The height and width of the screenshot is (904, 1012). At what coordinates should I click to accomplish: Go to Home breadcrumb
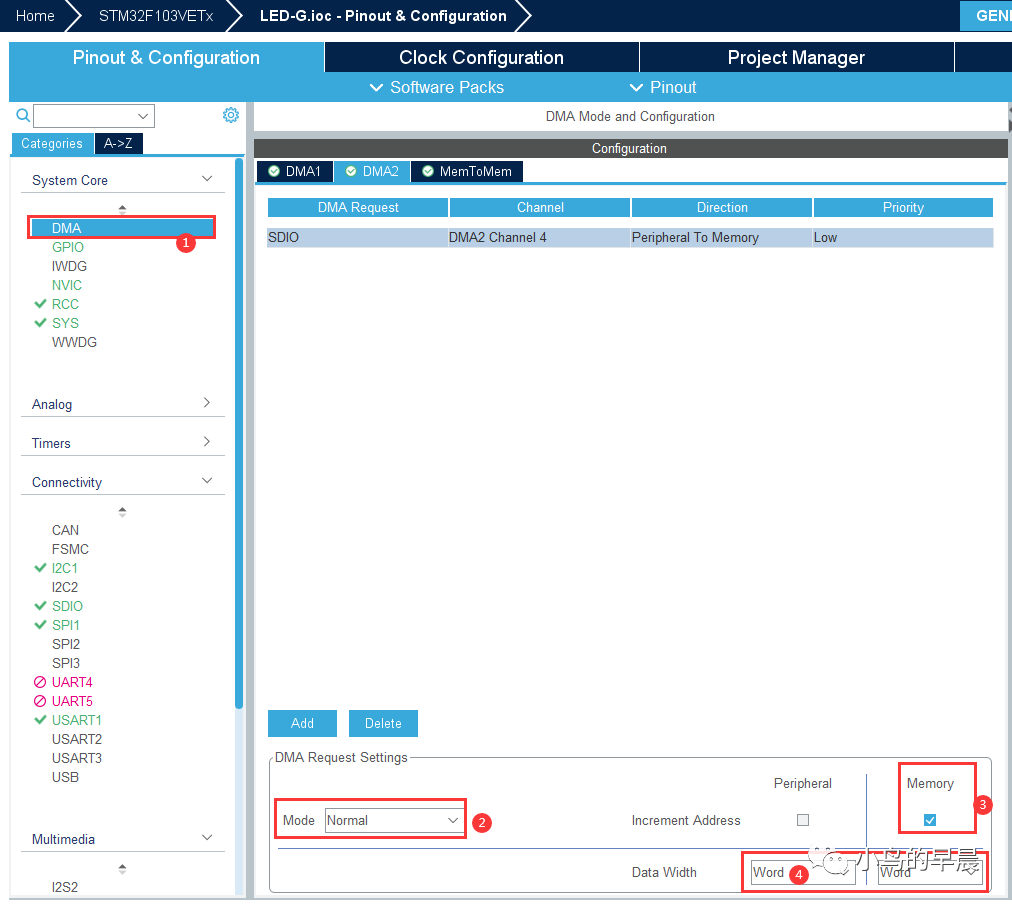pyautogui.click(x=35, y=15)
